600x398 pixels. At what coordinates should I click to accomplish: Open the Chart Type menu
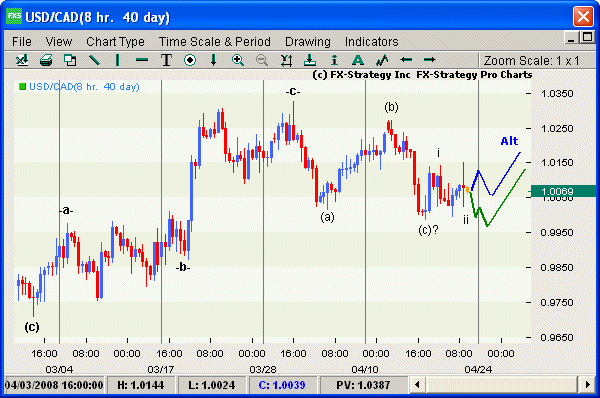point(115,41)
